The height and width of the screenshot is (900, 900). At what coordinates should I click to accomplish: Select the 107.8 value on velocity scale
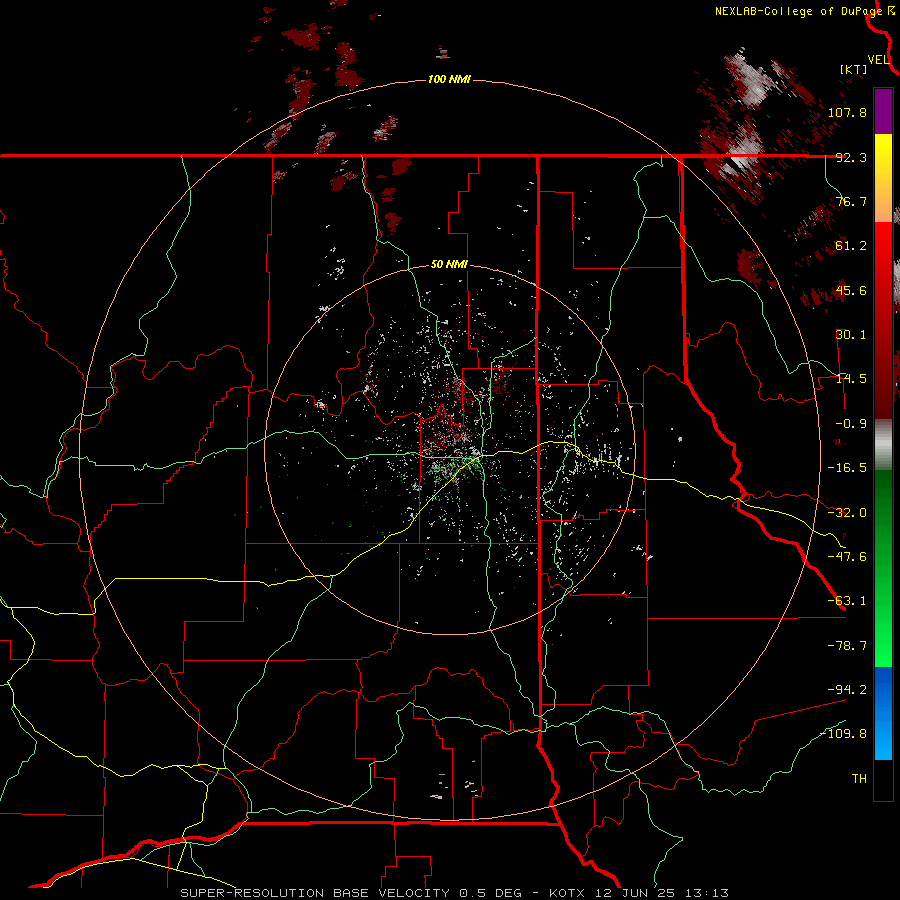pyautogui.click(x=847, y=112)
